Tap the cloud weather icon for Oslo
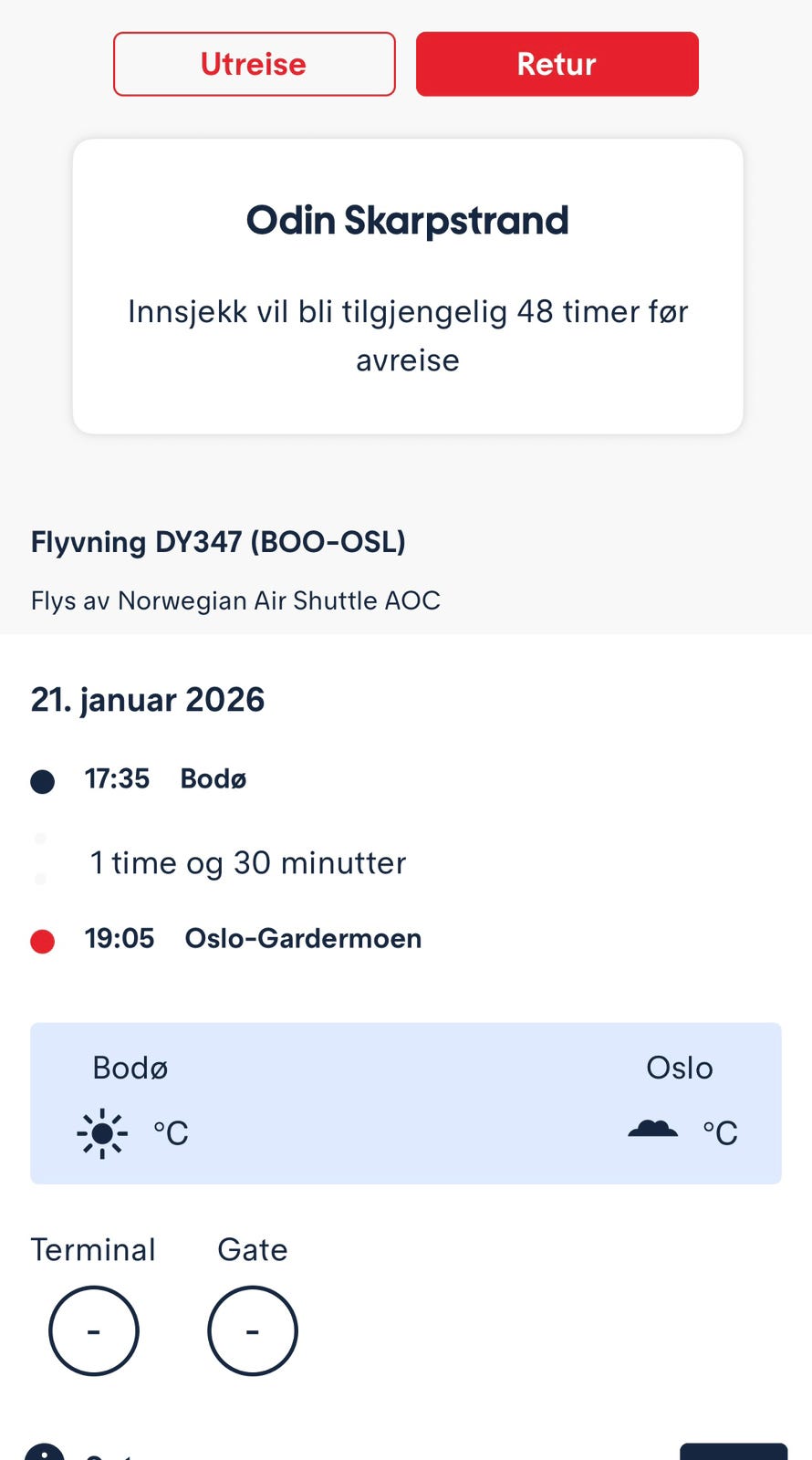812x1460 pixels. coord(653,1130)
